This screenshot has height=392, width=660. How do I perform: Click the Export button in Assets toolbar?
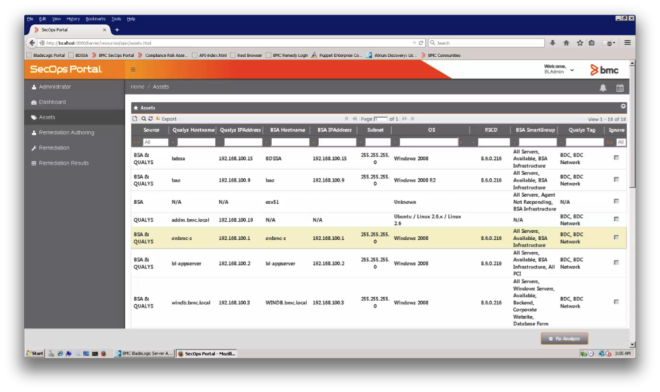pyautogui.click(x=167, y=119)
